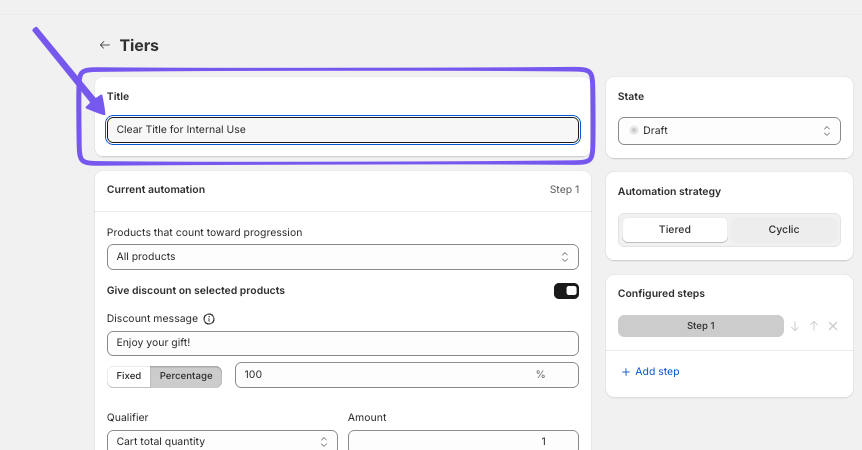Click the Products that count toward progression label
This screenshot has height=450, width=862.
[x=205, y=232]
